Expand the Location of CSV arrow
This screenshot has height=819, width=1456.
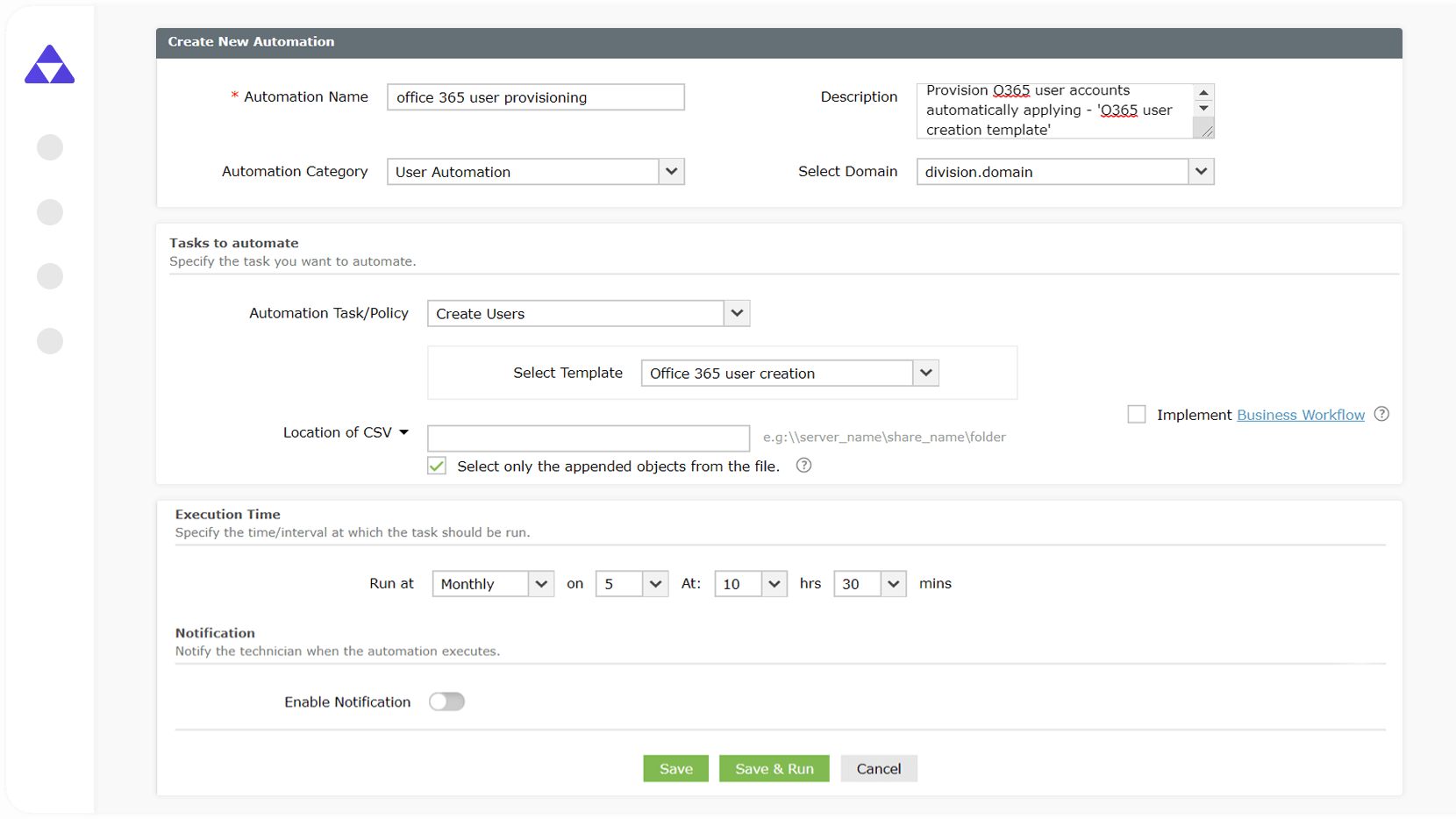403,432
